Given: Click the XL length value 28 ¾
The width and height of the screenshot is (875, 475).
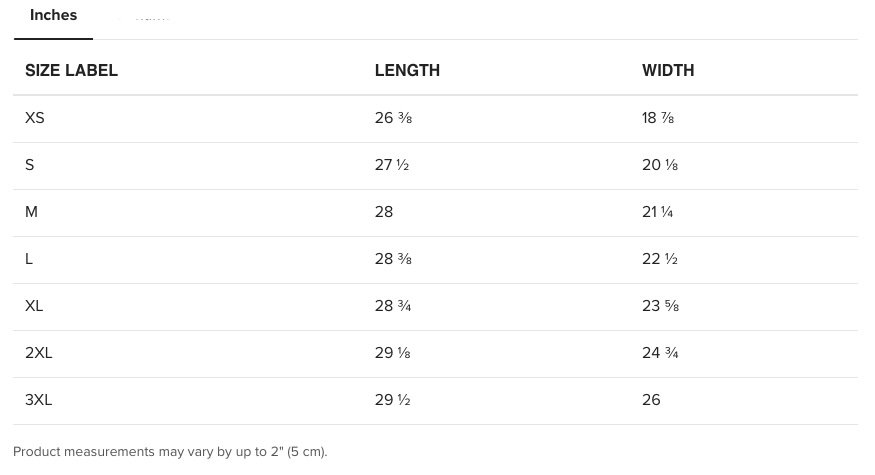Looking at the screenshot, I should (x=393, y=305).
